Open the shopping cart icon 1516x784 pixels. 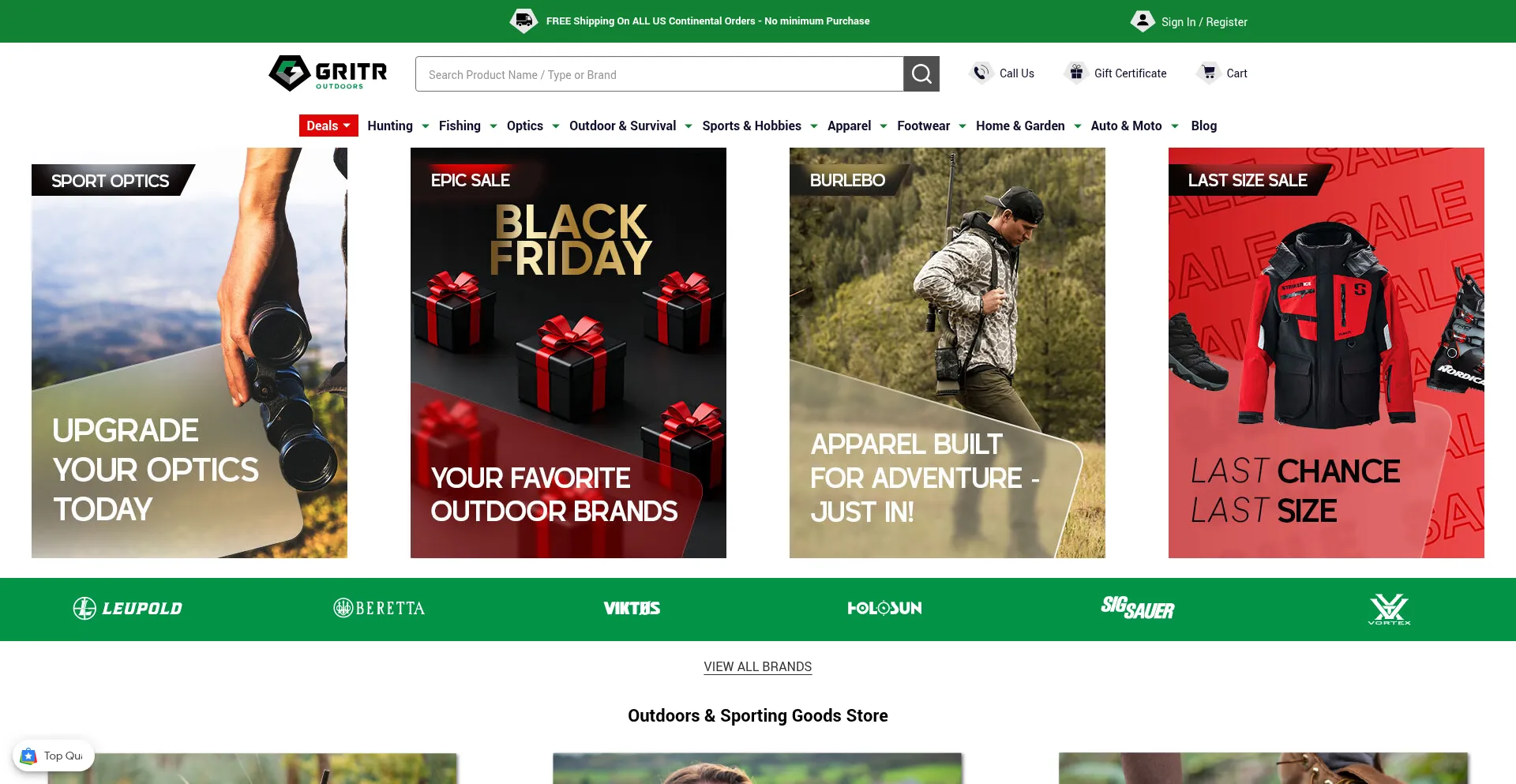(x=1208, y=73)
